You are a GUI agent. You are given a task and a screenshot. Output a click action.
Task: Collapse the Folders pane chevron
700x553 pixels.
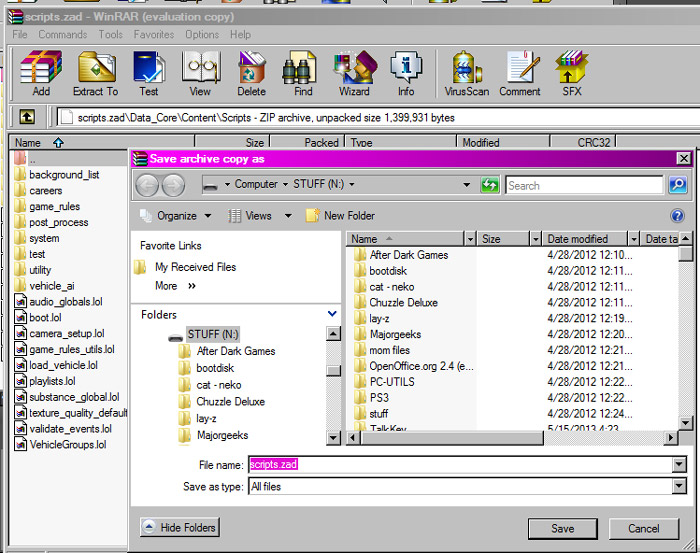pos(332,314)
